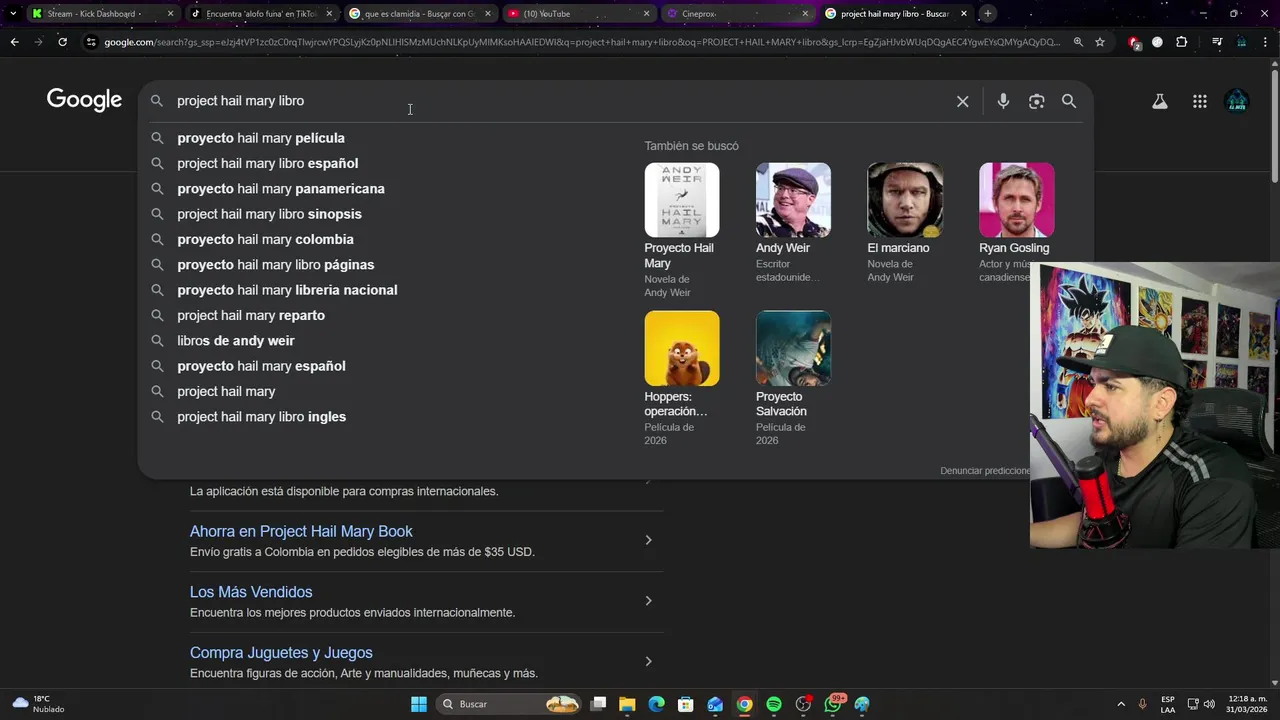
Task: Expand chevron beside 'Ahorra en Project Hail Mary Book'
Action: [x=648, y=540]
